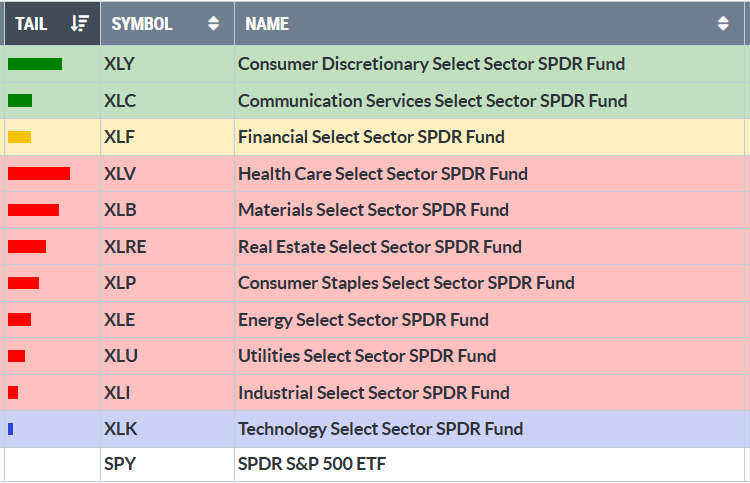Click the red tail bar for XLP
750x483 pixels.
coord(24,283)
